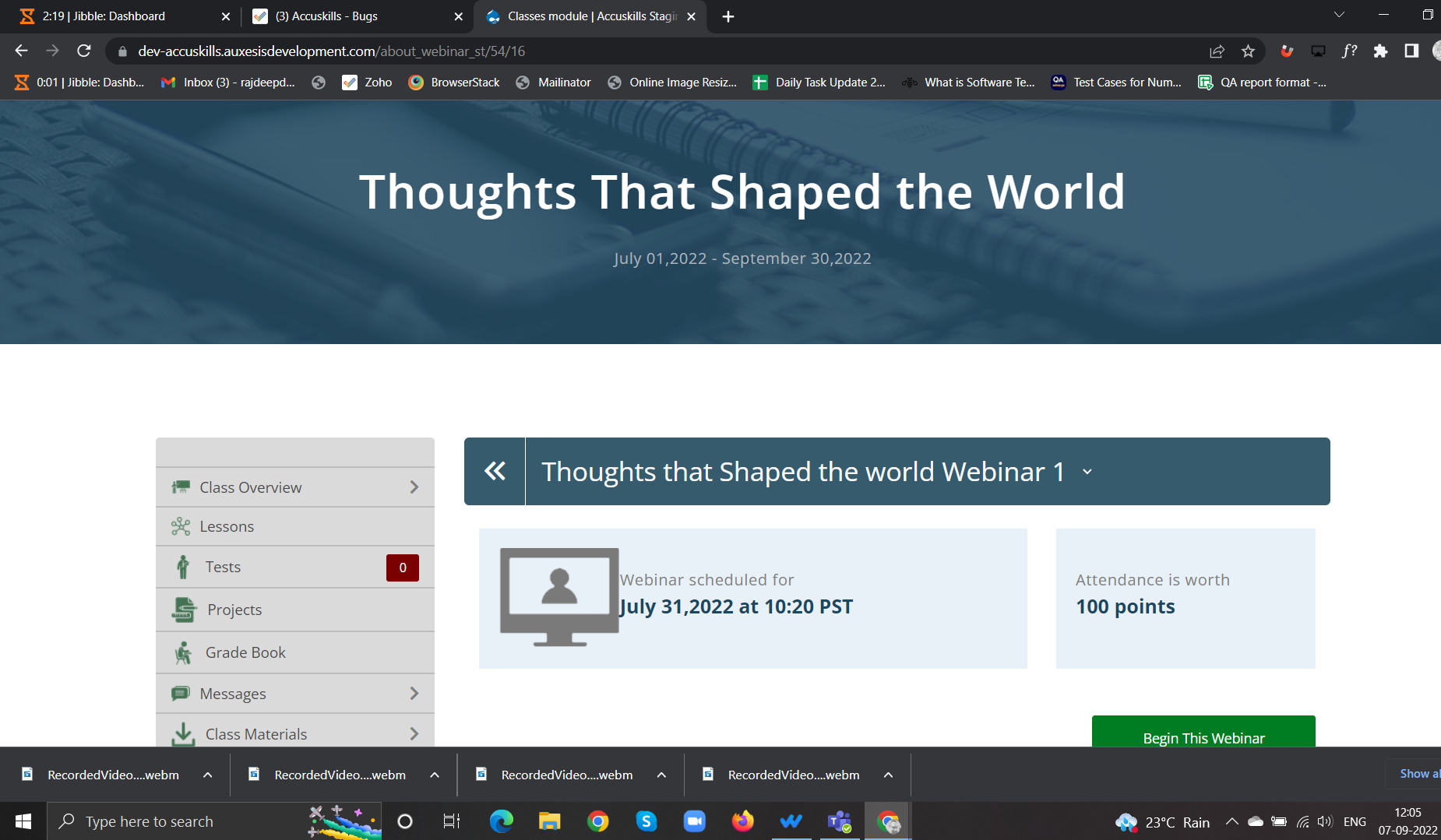Screen dimensions: 1441x840
Task: Click the share page icon in address bar
Action: 1217,51
